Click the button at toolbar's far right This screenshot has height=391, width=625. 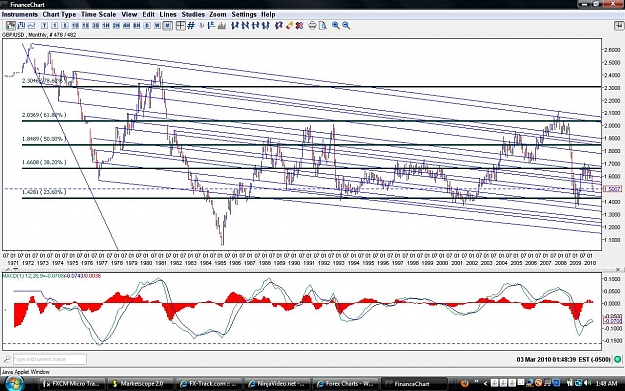click(619, 26)
